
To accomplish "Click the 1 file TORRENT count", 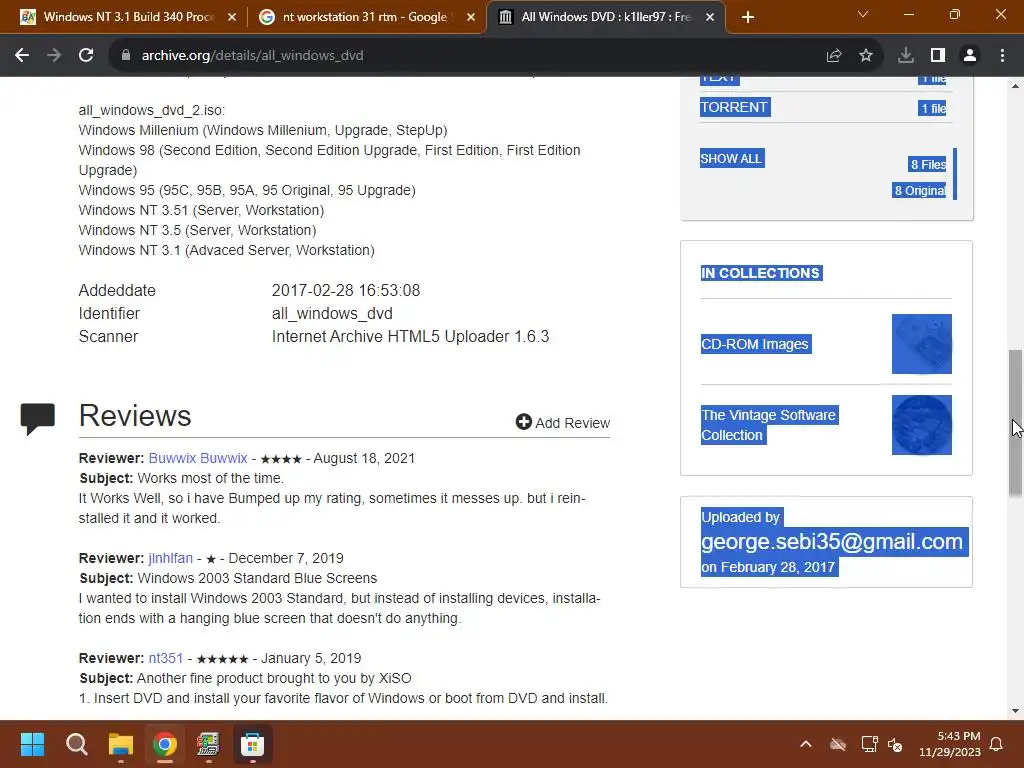I will tap(933, 108).
